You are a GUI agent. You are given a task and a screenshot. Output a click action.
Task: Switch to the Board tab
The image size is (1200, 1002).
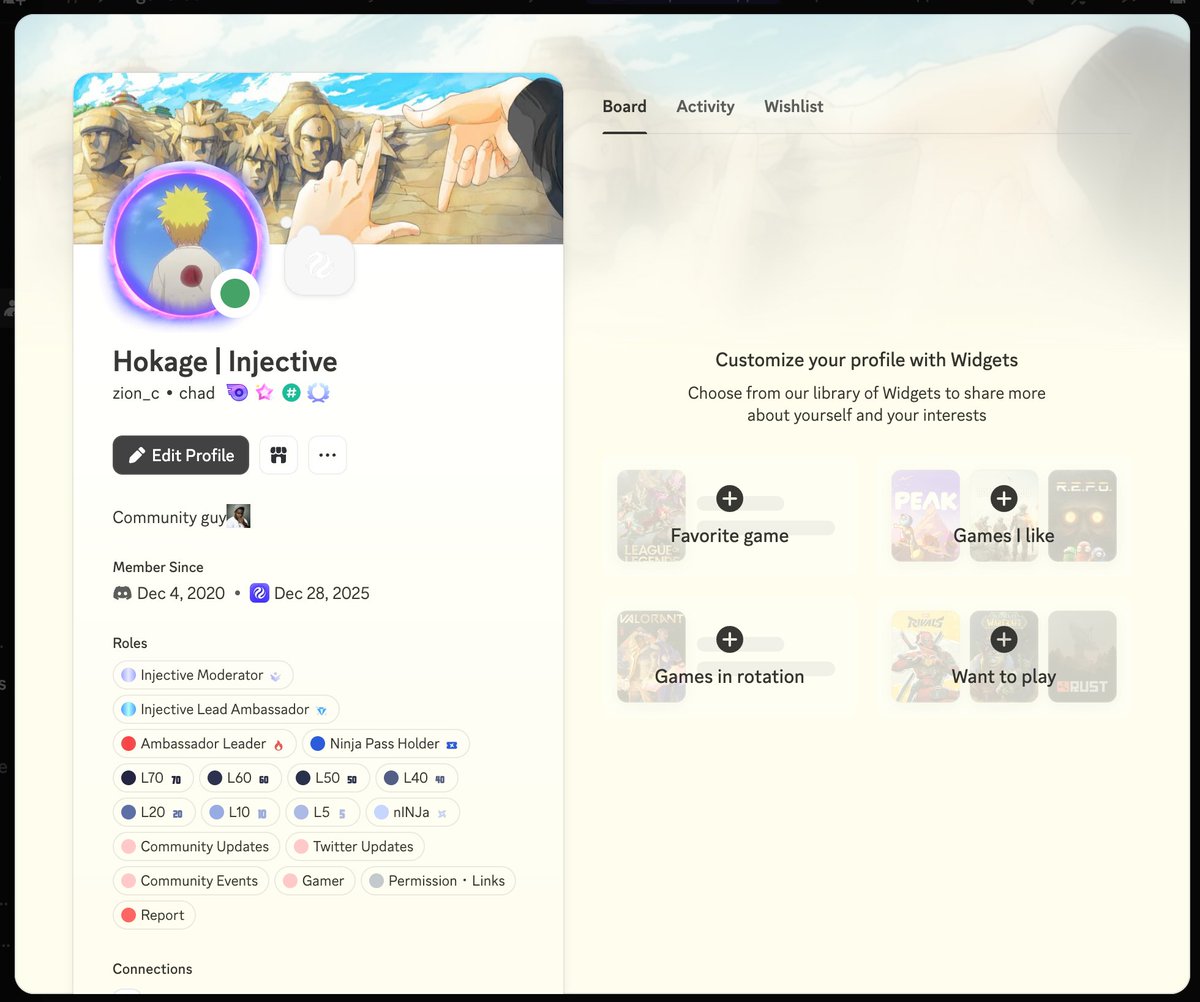click(624, 106)
